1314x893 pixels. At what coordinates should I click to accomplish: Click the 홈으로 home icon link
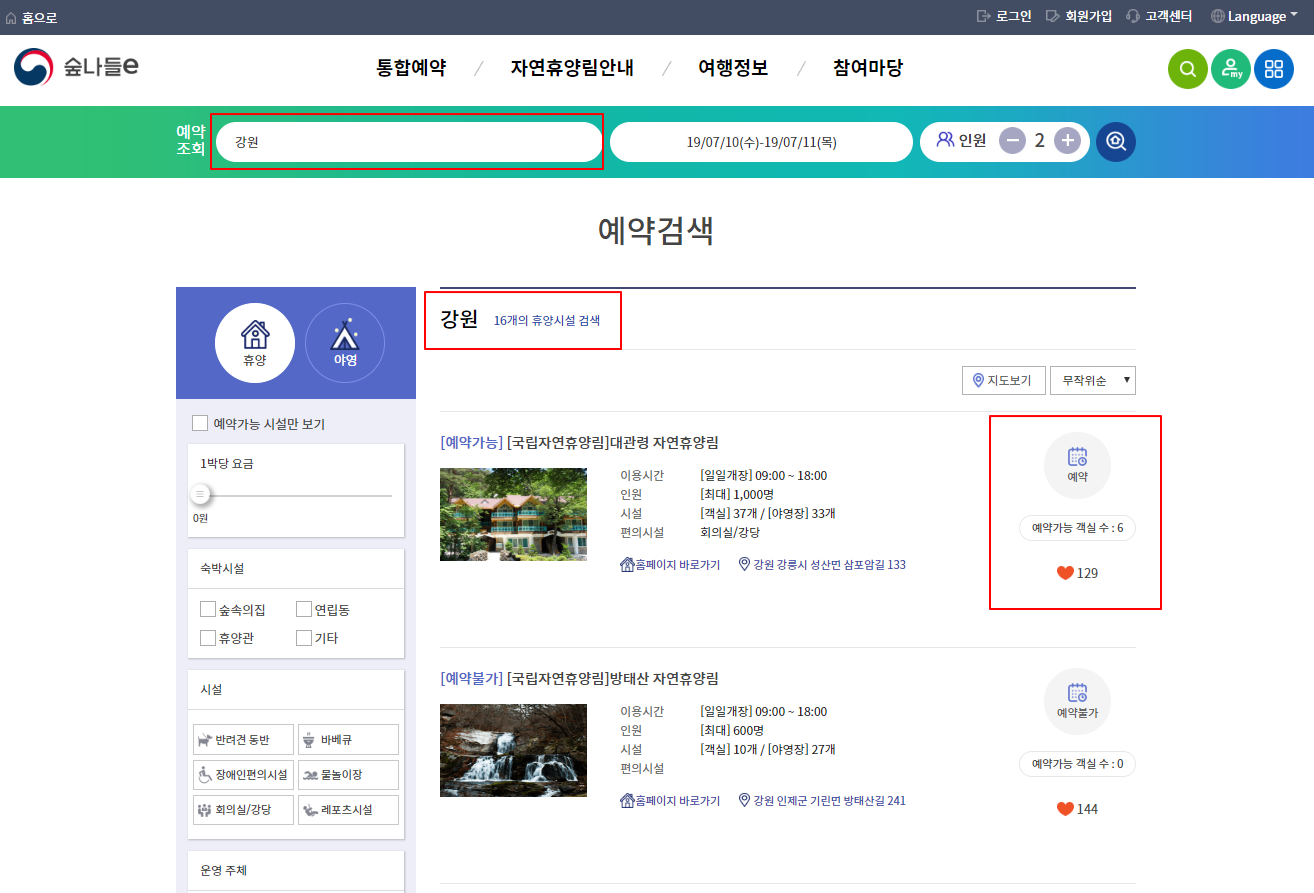31,17
